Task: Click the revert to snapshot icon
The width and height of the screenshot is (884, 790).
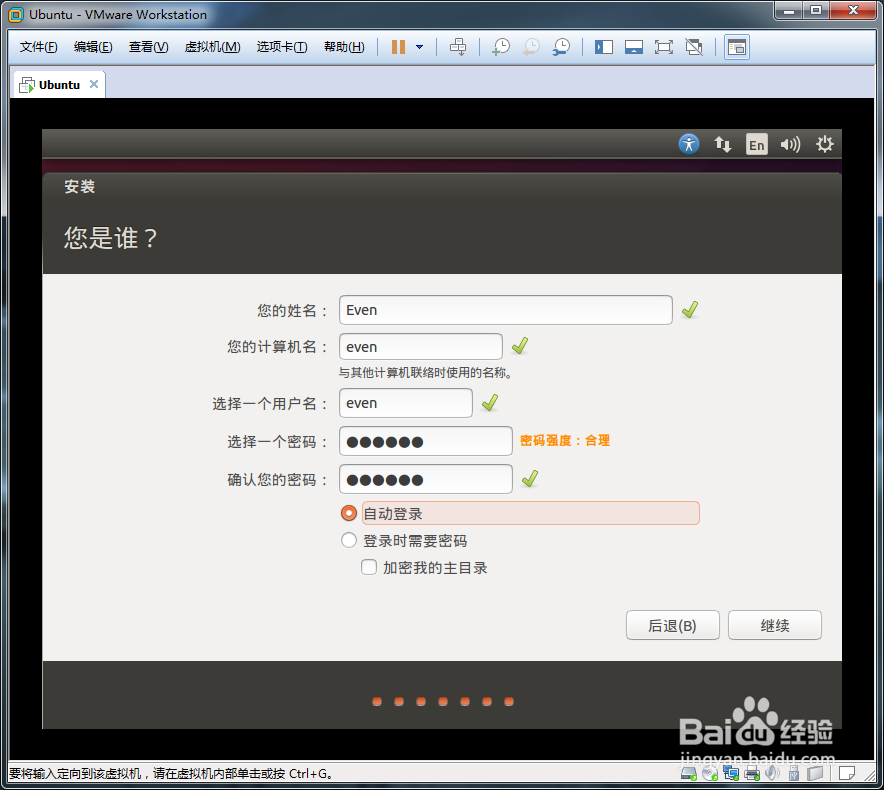Action: pyautogui.click(x=531, y=47)
